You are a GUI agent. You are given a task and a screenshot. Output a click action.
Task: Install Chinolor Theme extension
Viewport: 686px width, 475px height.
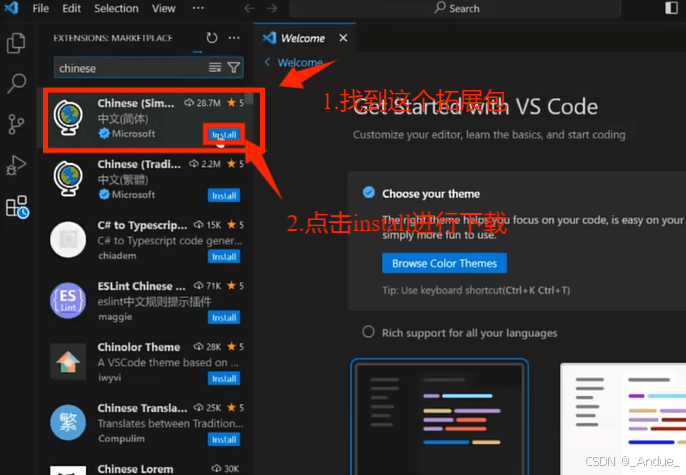click(224, 379)
